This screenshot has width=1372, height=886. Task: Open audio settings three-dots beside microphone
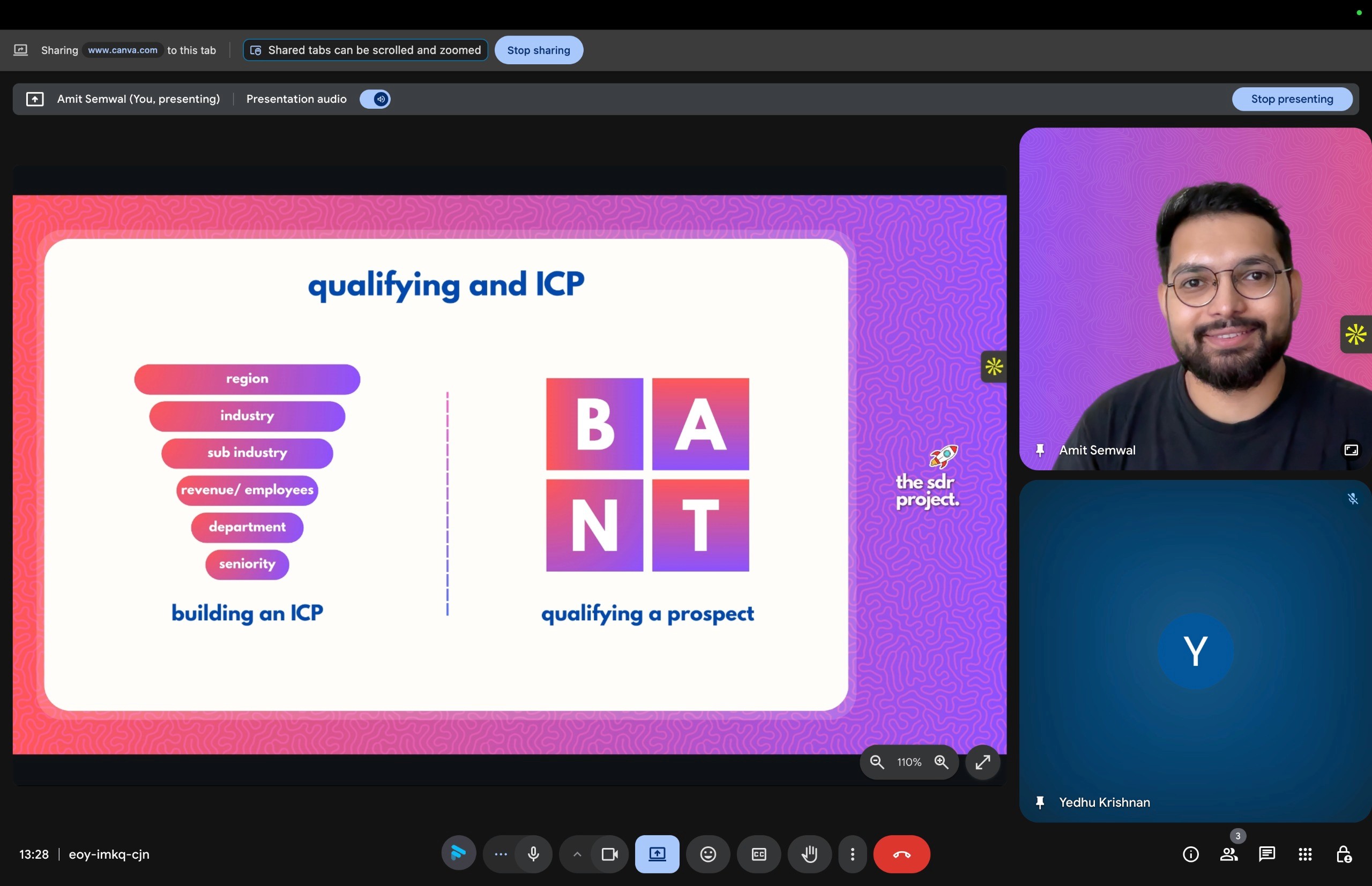[x=501, y=854]
